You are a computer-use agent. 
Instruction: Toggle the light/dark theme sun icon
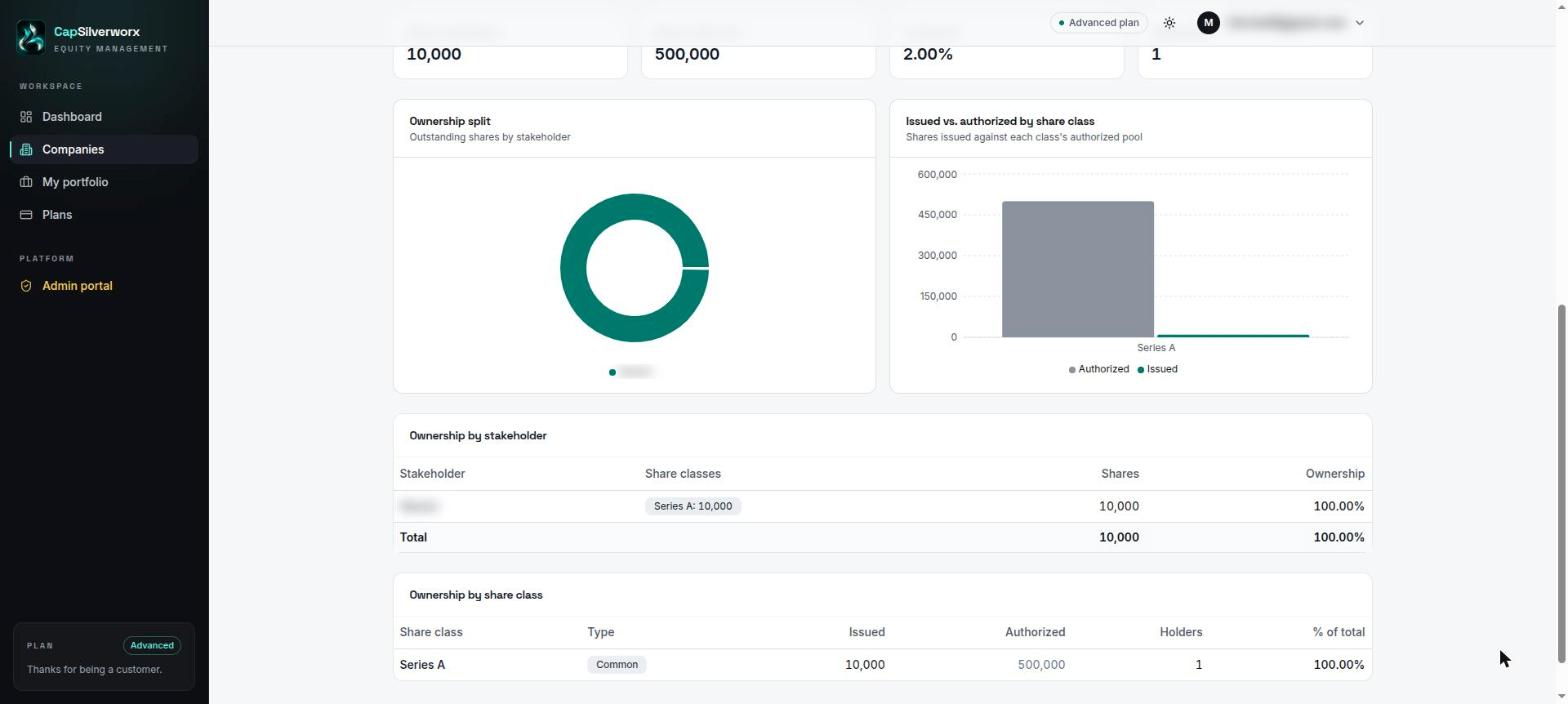[1169, 23]
